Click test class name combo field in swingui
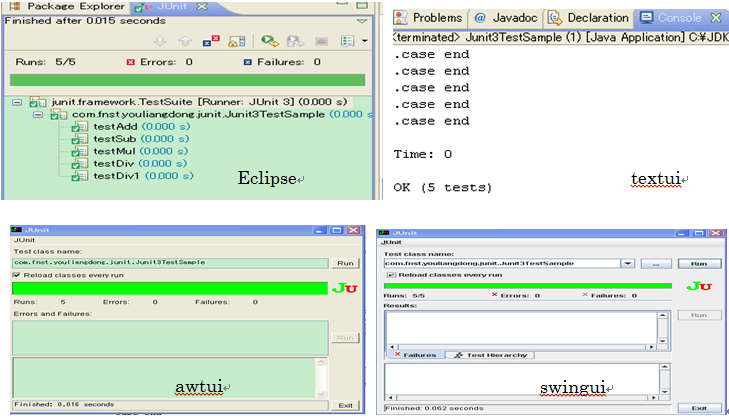 click(x=503, y=263)
